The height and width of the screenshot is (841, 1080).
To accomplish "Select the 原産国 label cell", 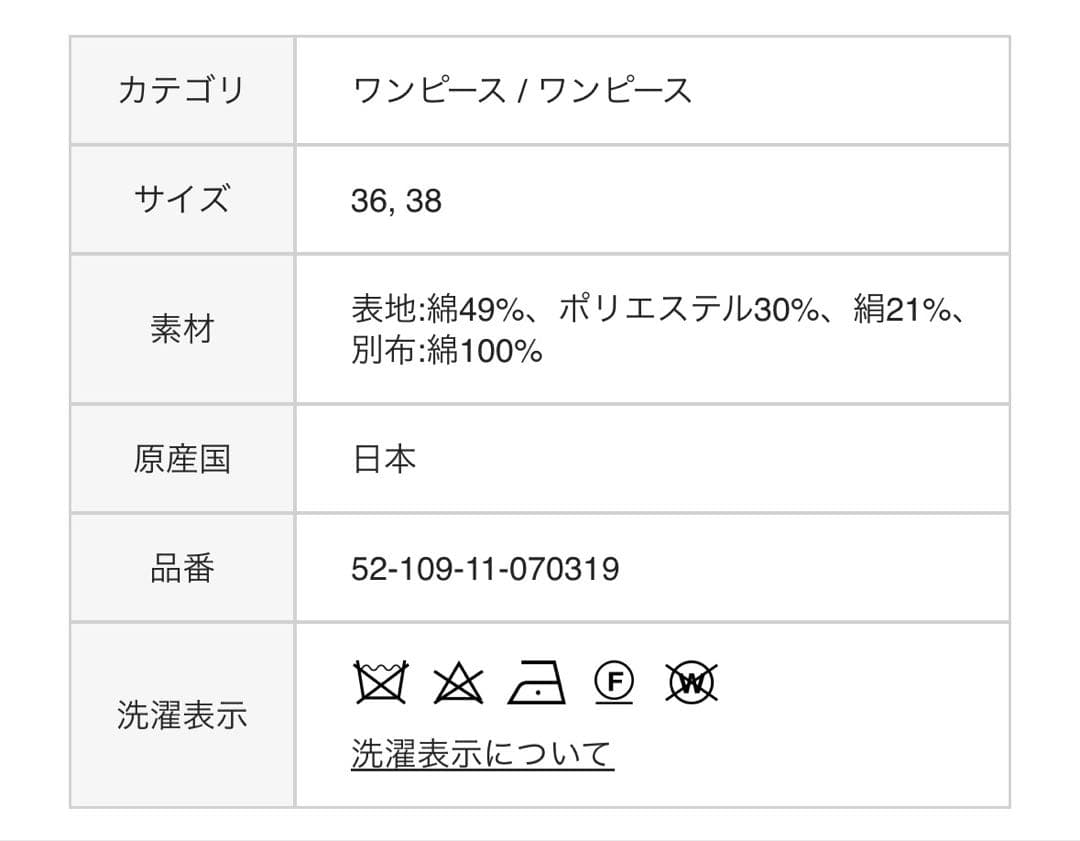I will click(x=180, y=459).
